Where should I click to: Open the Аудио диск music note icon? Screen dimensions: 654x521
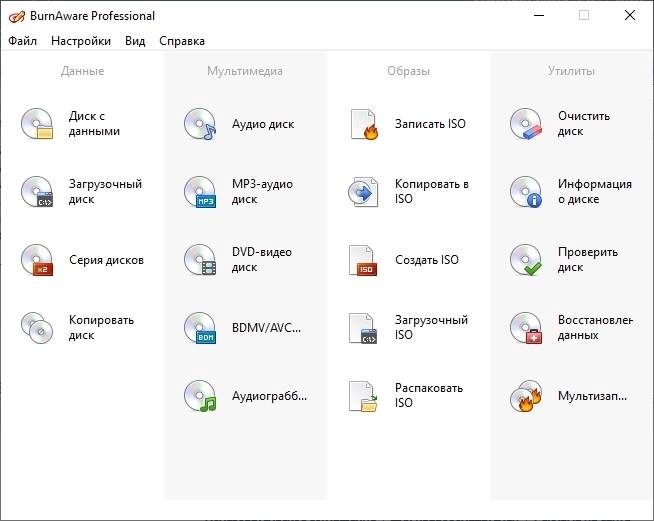tap(200, 123)
